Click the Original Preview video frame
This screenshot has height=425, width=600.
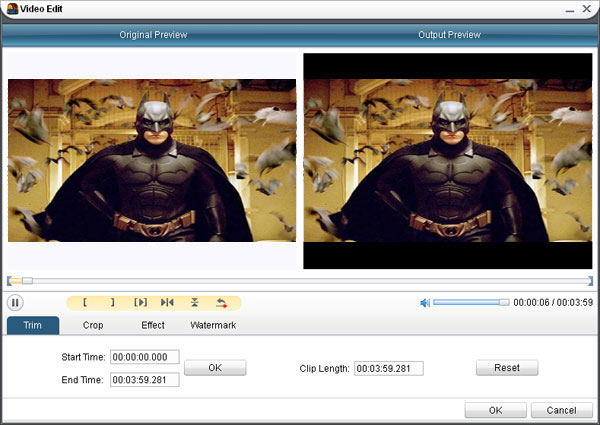[152, 160]
